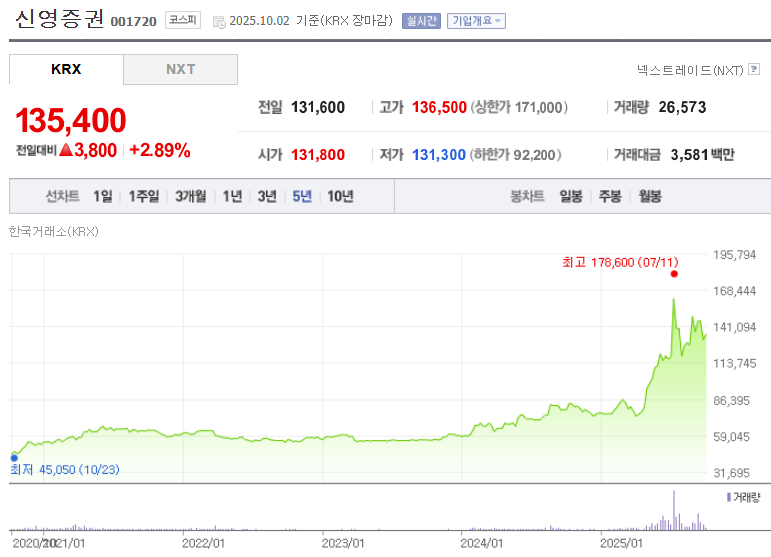Click the 168,444 y-axis value

[734, 291]
